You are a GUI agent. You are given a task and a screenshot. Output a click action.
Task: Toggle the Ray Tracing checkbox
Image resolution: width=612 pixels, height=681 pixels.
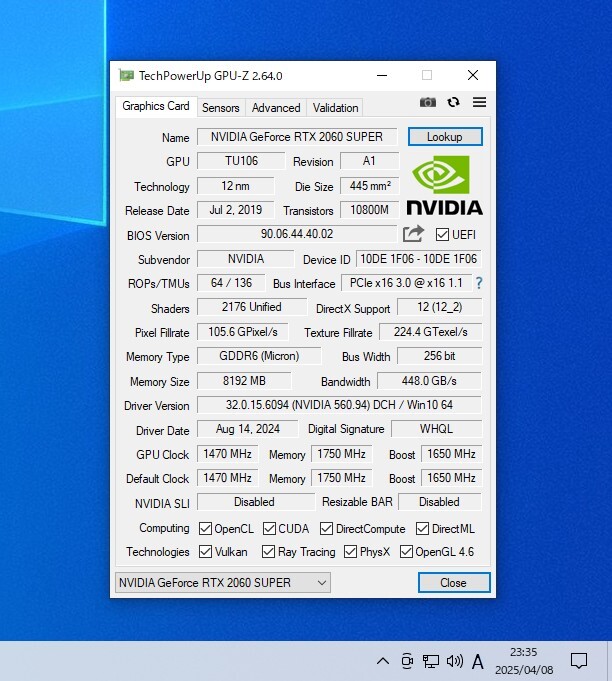[268, 552]
